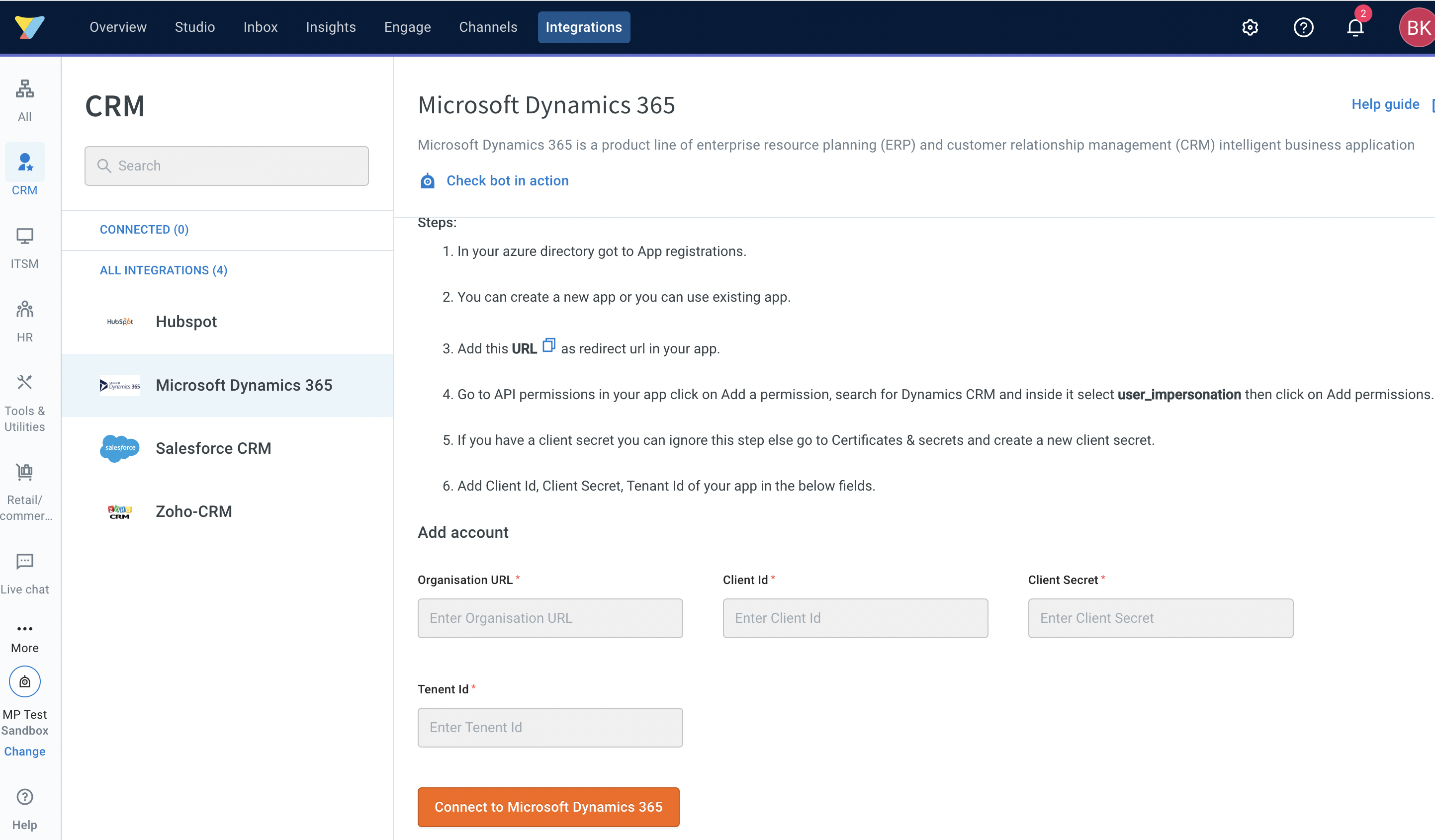The height and width of the screenshot is (840, 1435).
Task: Click the Salesforce cloud logo icon
Action: coord(119,448)
